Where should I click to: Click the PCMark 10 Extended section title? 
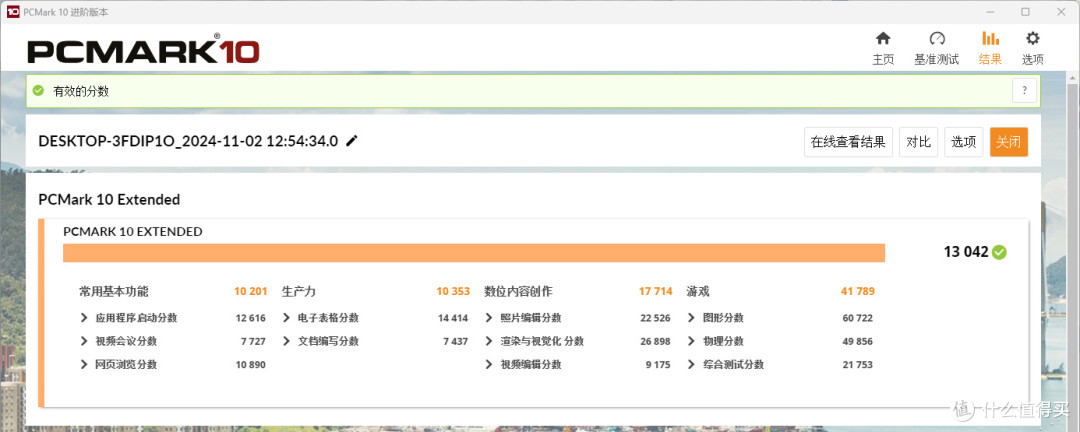point(110,200)
